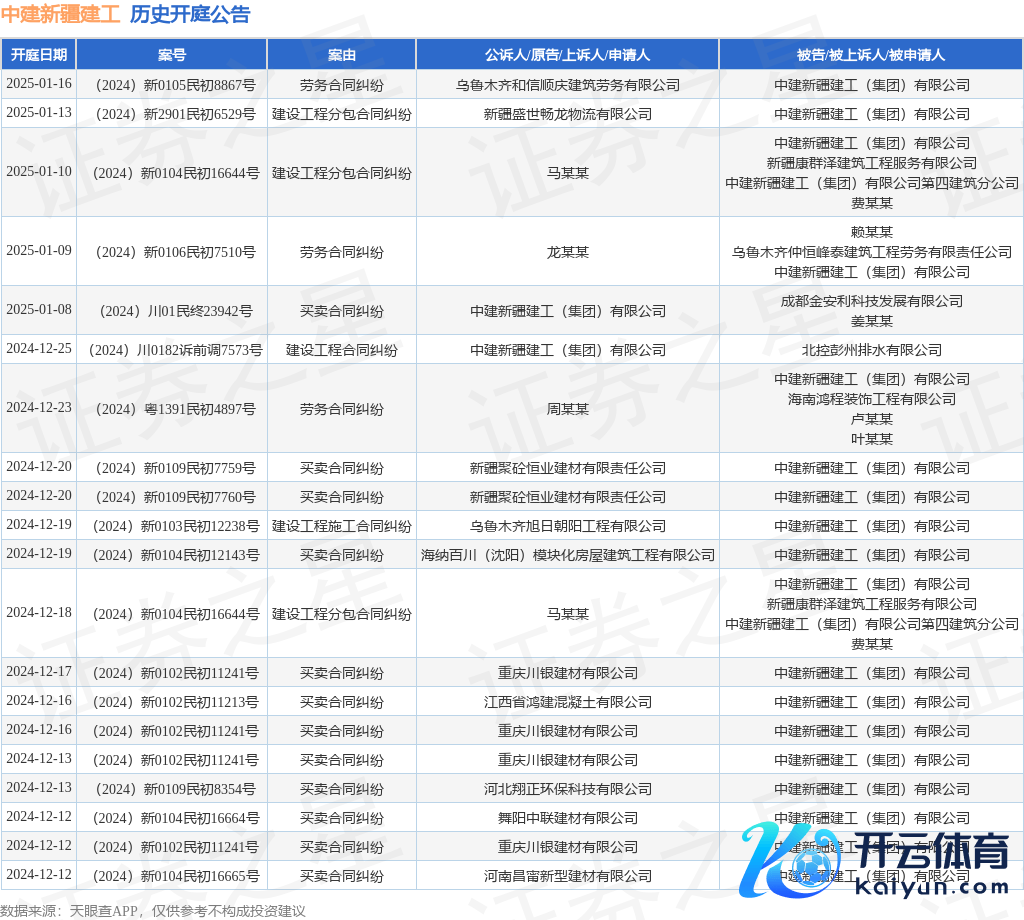Click the 历史开庭公告 heading text
Screen dimensions: 1024x920
click(x=190, y=14)
